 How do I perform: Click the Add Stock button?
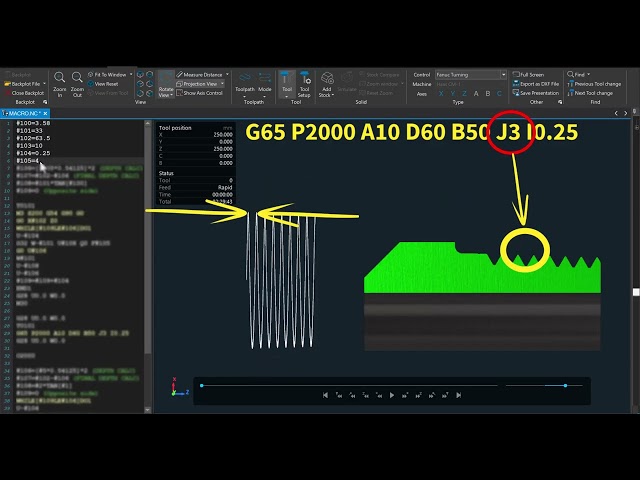click(327, 85)
